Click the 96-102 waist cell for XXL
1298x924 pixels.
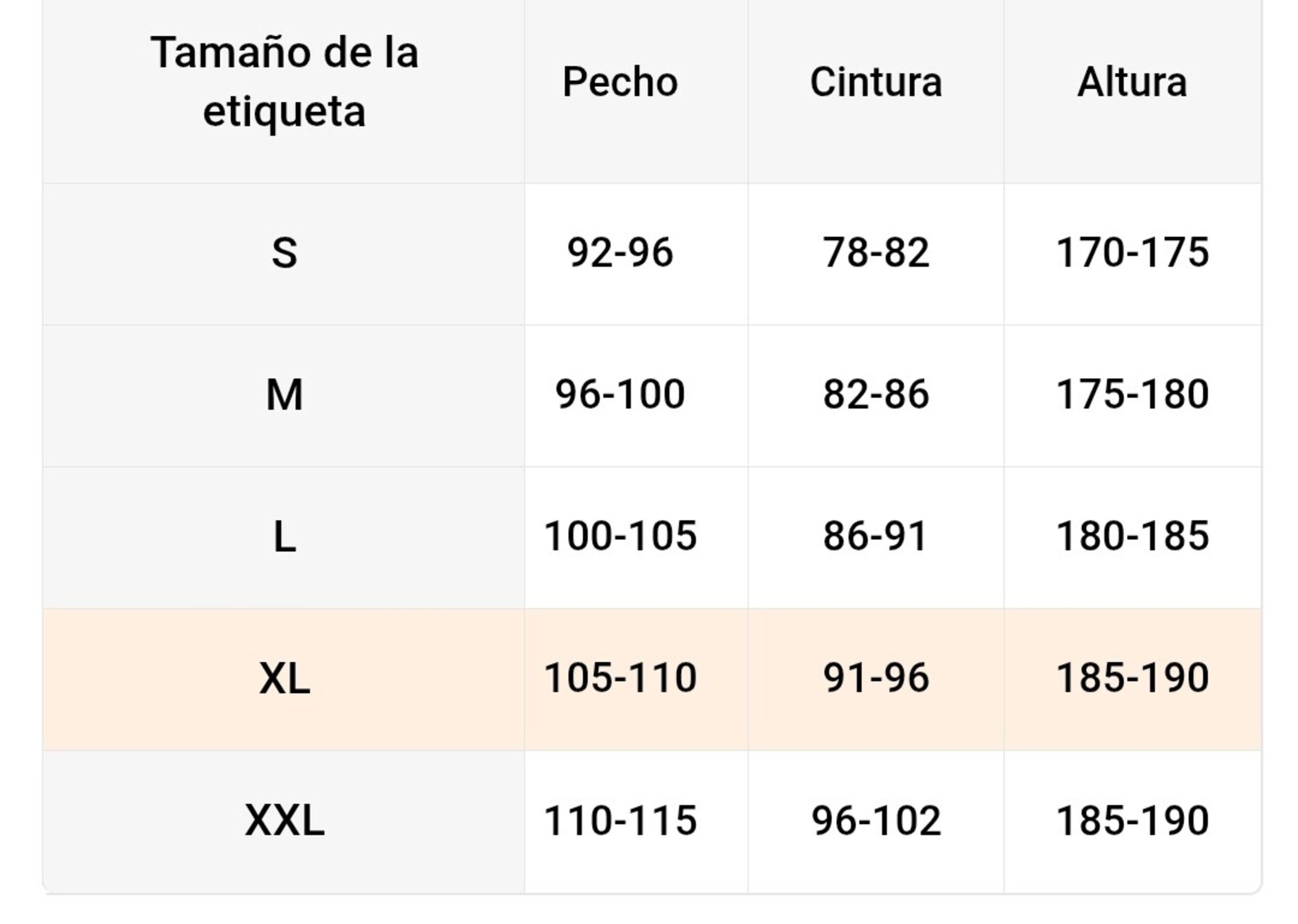coord(876,820)
